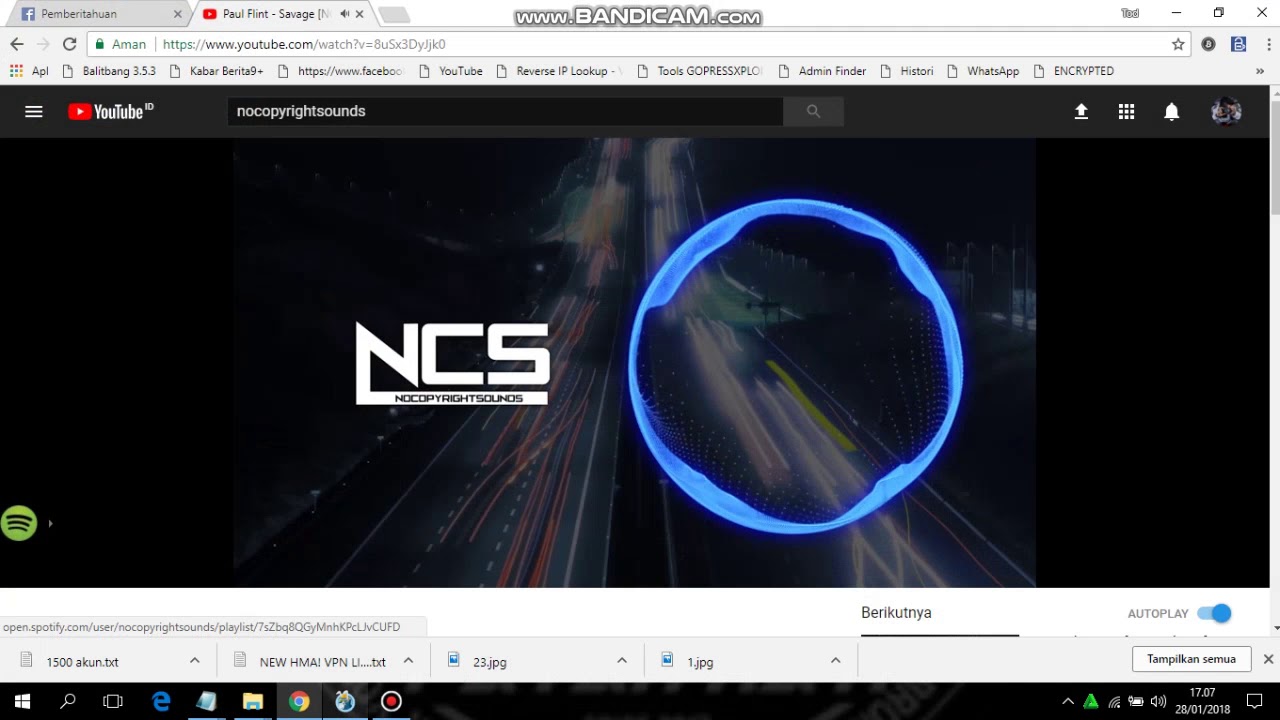Open Admin Finder bookmark
1280x720 pixels.
coord(822,71)
